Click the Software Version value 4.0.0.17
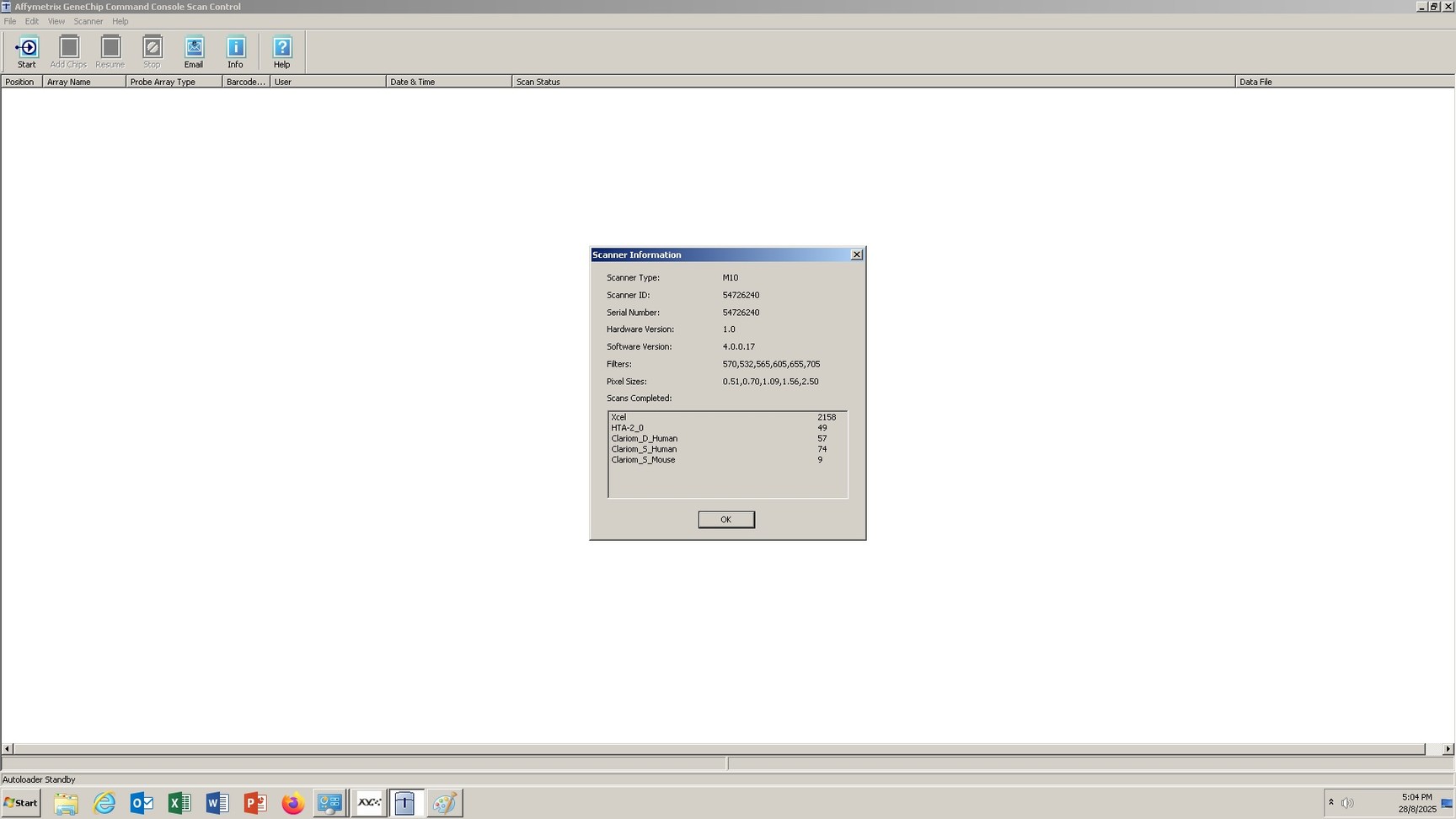The image size is (1456, 819). tap(738, 346)
